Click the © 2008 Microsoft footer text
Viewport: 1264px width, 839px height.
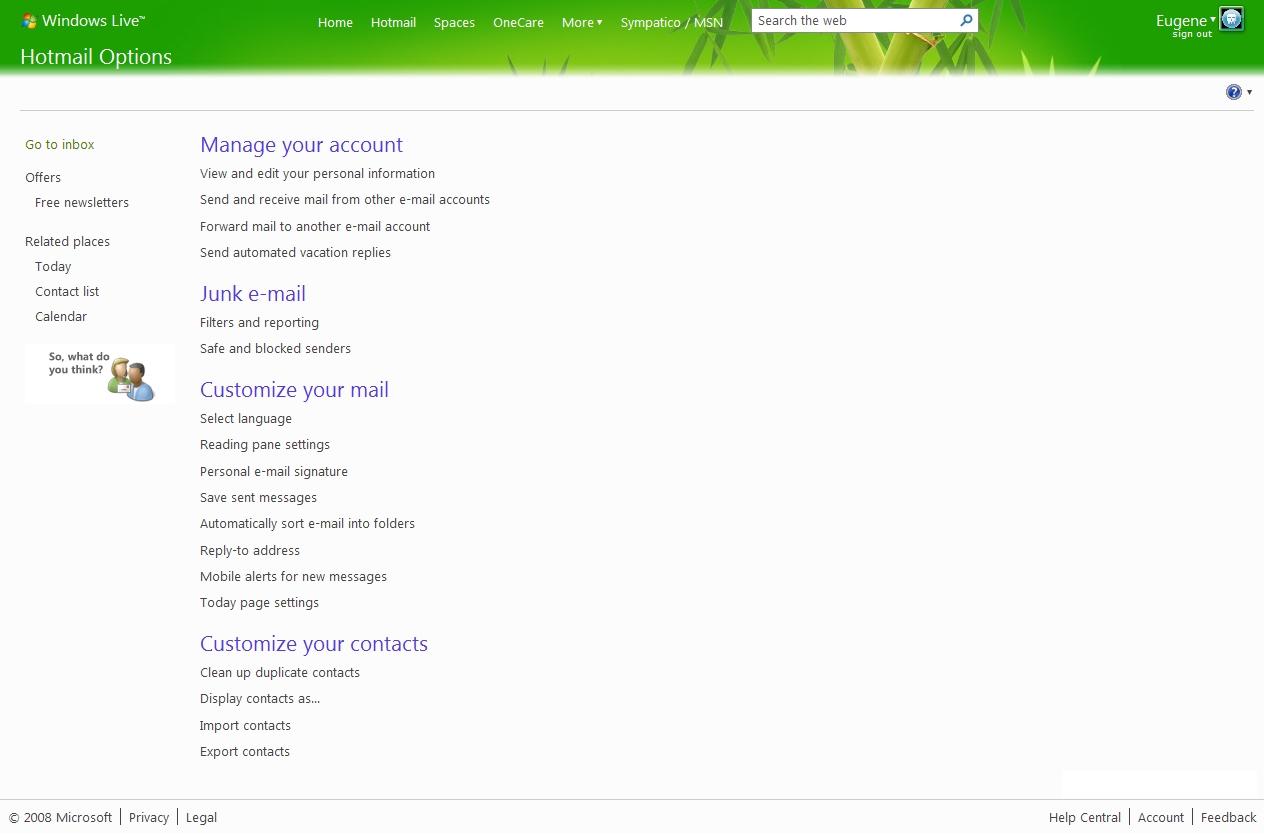(x=61, y=817)
